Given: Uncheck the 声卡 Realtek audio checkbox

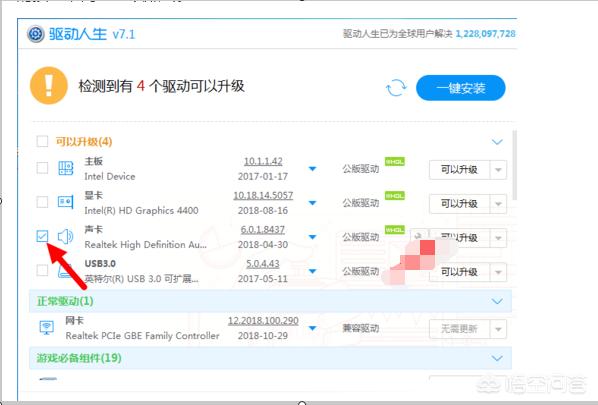Looking at the screenshot, I should tap(42, 236).
